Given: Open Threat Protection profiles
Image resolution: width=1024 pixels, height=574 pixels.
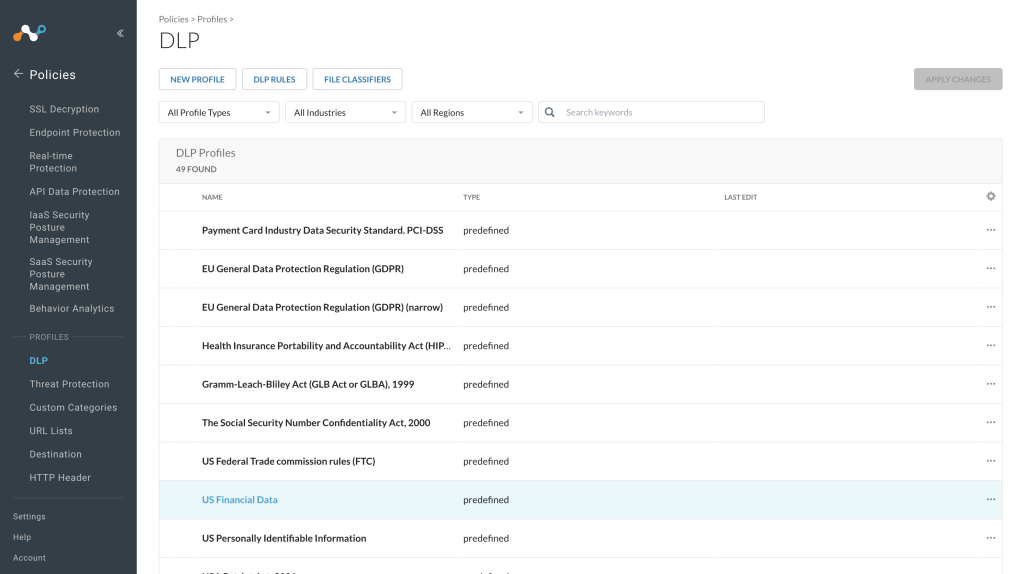Looking at the screenshot, I should click(x=69, y=384).
